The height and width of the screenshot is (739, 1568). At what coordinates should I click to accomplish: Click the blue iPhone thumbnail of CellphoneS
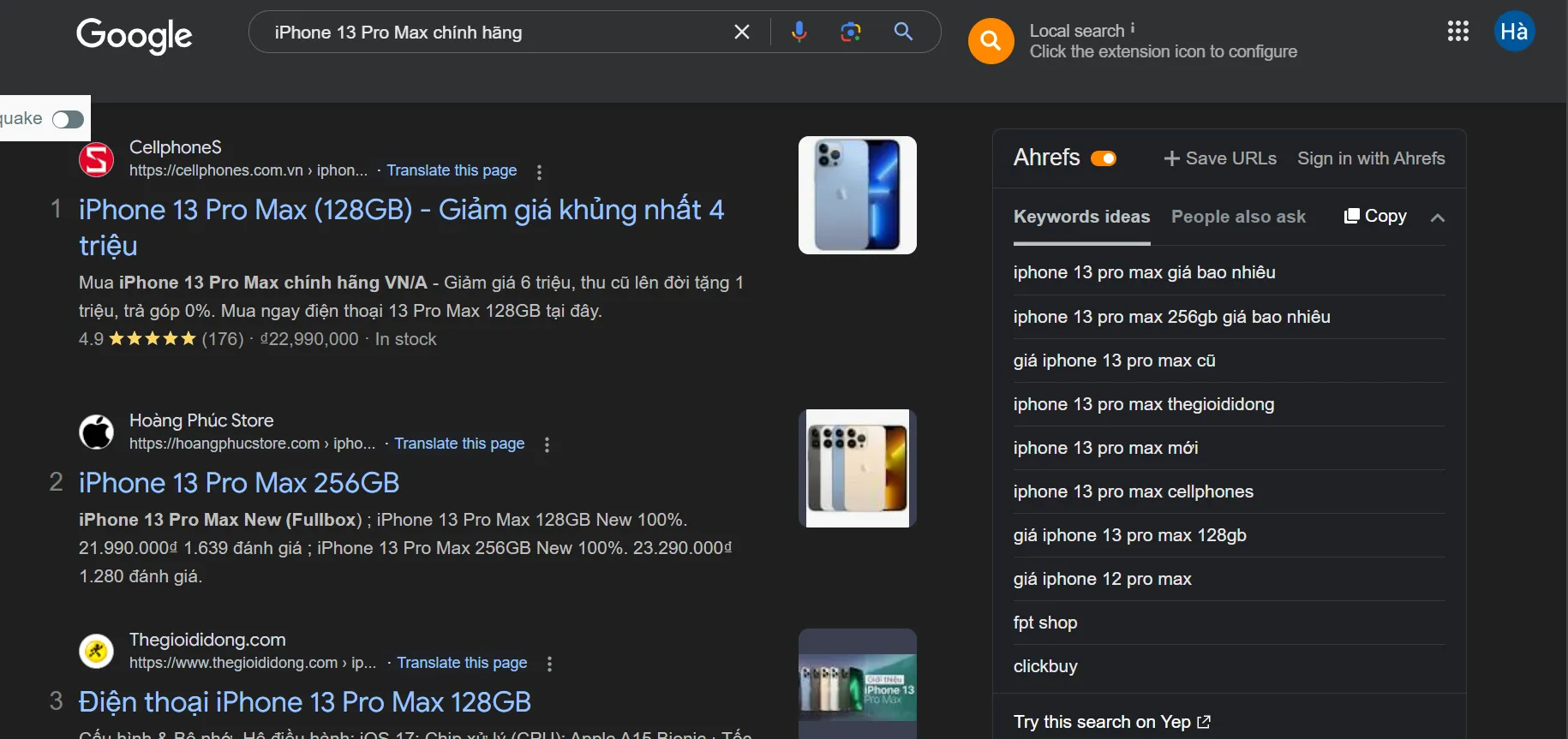point(858,195)
